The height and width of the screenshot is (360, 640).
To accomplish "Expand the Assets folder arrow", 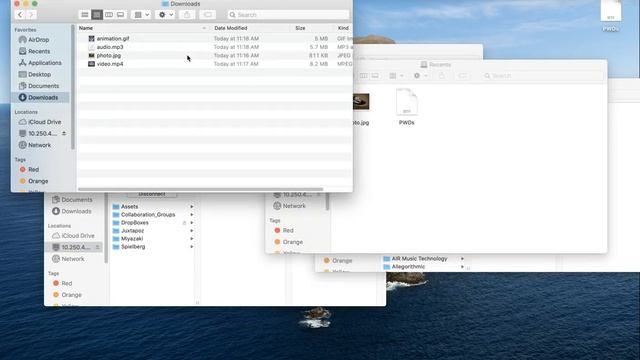I will click(191, 207).
